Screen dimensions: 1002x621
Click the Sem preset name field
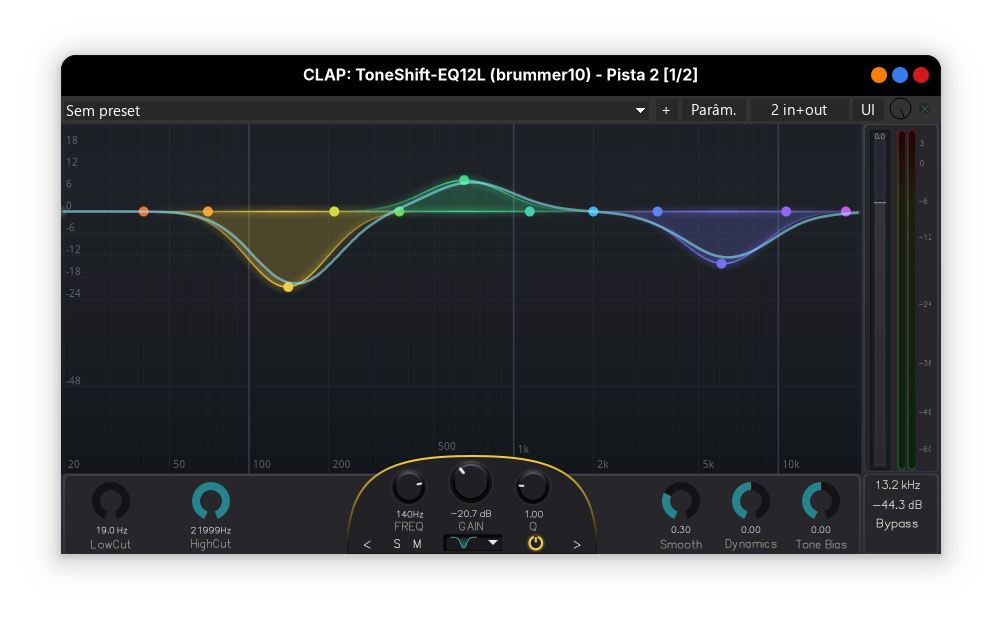pyautogui.click(x=356, y=111)
